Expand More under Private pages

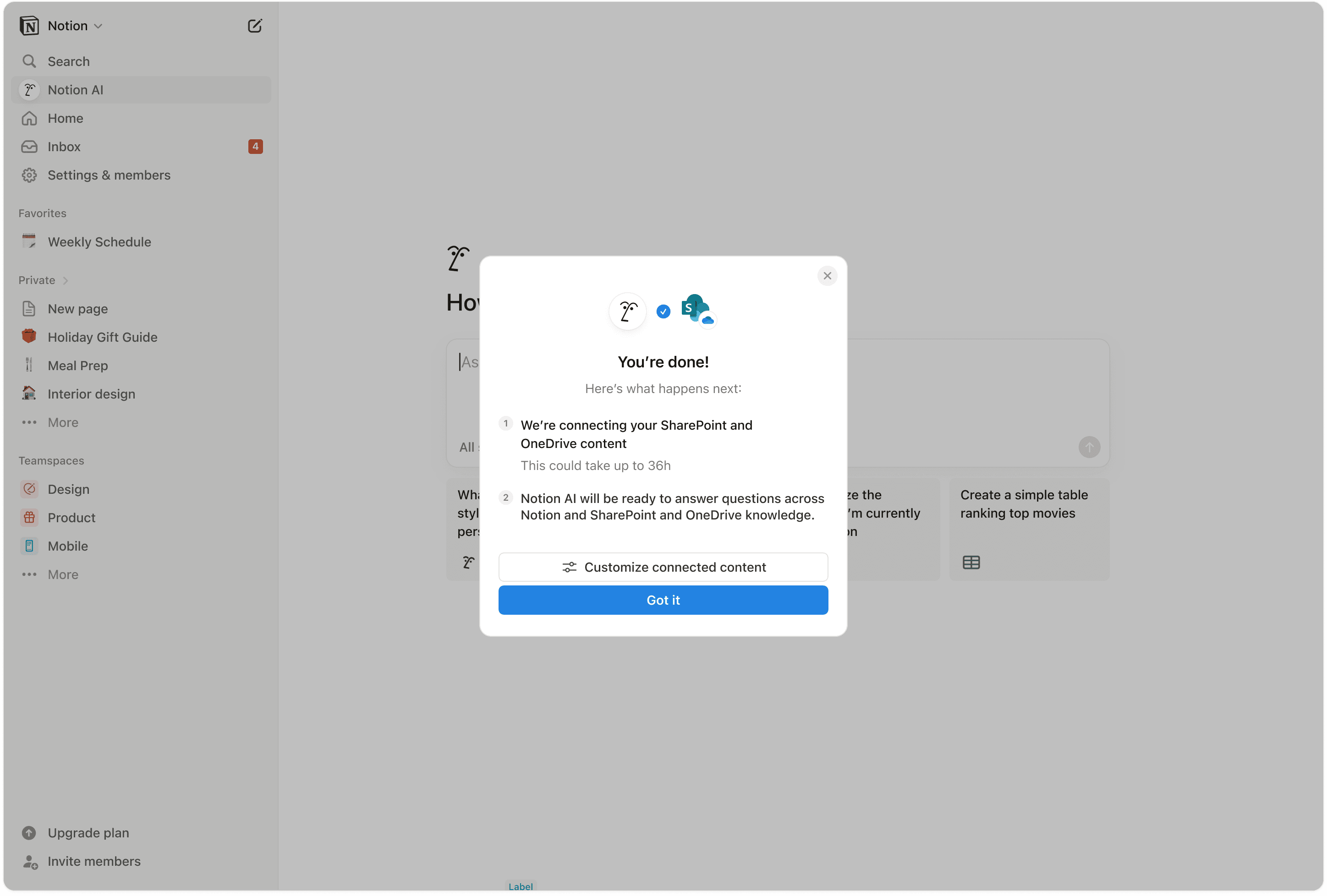click(x=62, y=422)
